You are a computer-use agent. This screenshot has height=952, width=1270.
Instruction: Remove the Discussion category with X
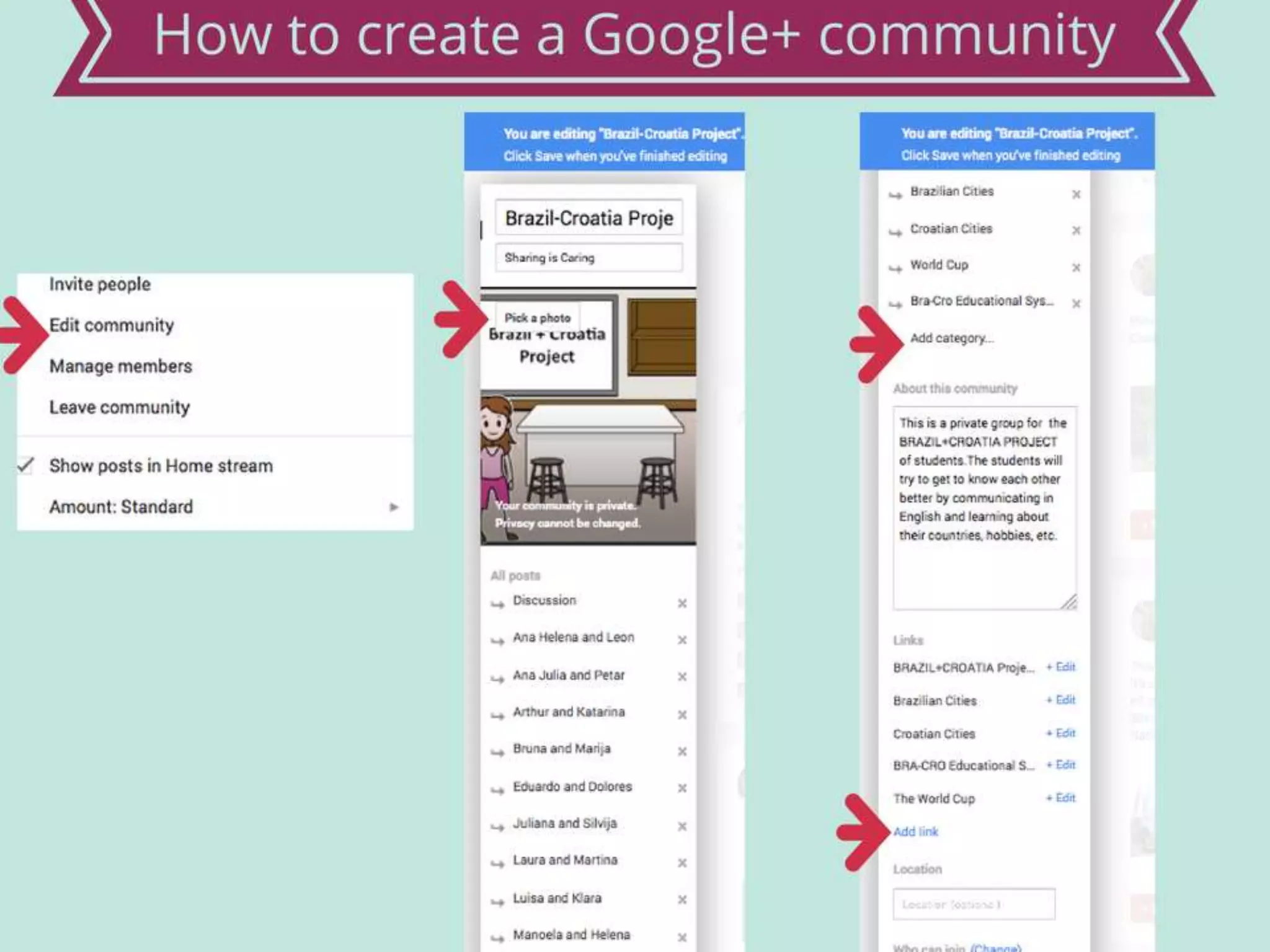click(x=682, y=603)
